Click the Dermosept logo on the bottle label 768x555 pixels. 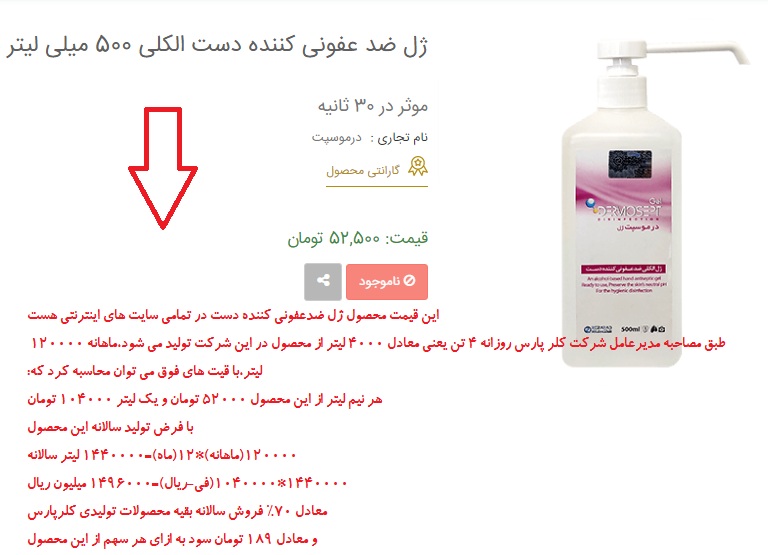pos(623,211)
